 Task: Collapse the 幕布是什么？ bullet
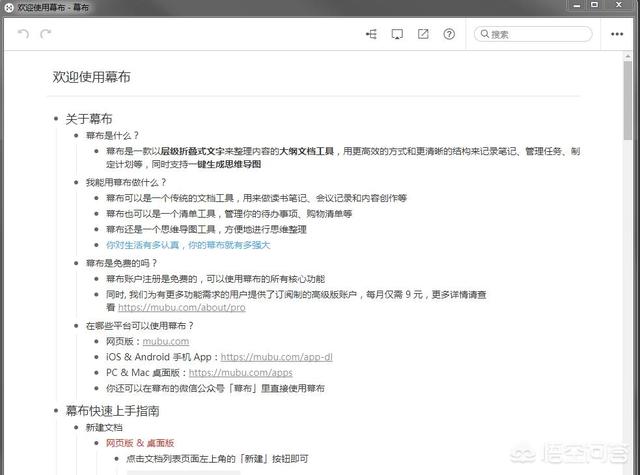coord(76,135)
